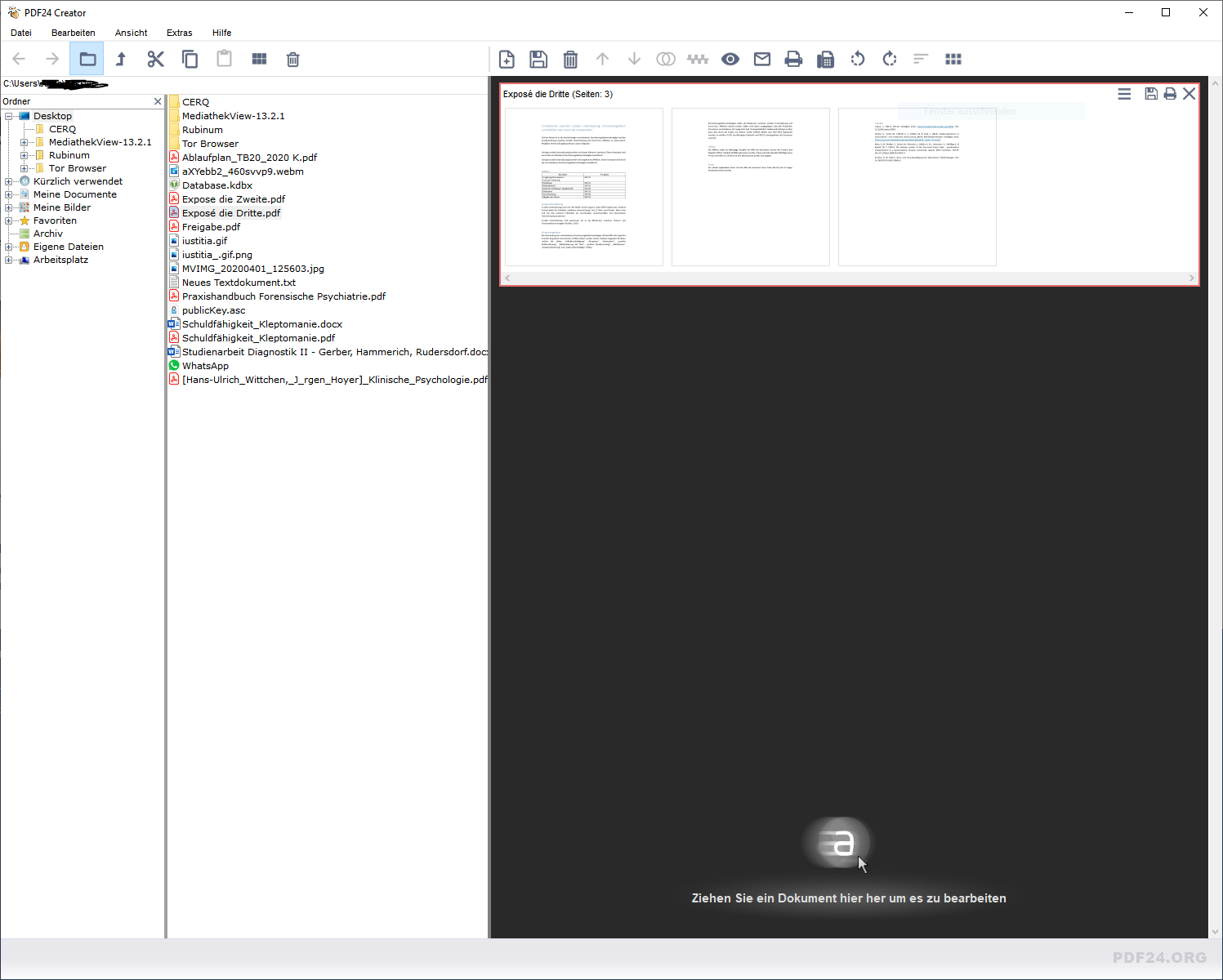Open the Hilfe menu
The image size is (1223, 980).
(222, 33)
